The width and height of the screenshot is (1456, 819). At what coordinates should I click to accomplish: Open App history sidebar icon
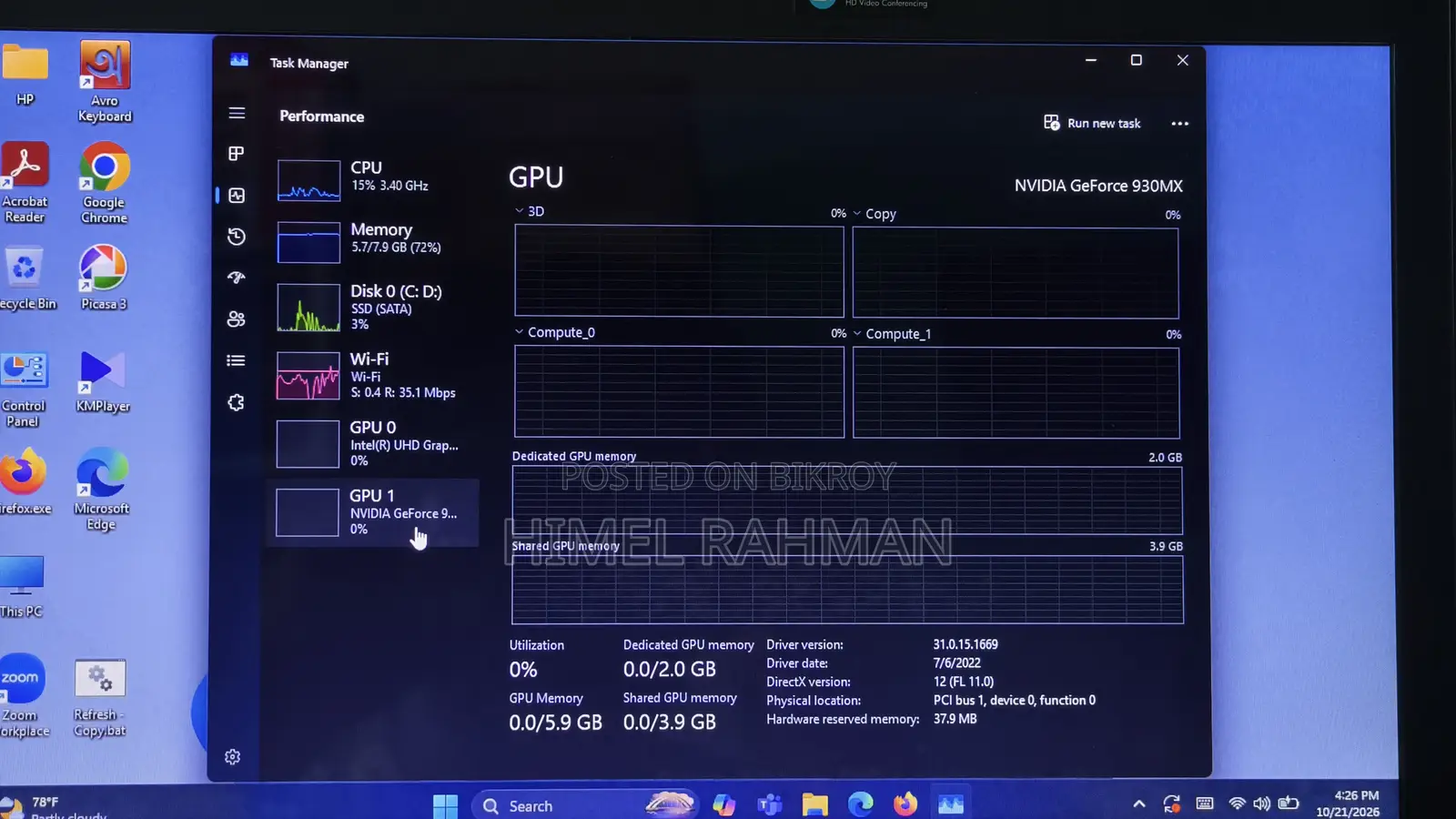pos(237,237)
